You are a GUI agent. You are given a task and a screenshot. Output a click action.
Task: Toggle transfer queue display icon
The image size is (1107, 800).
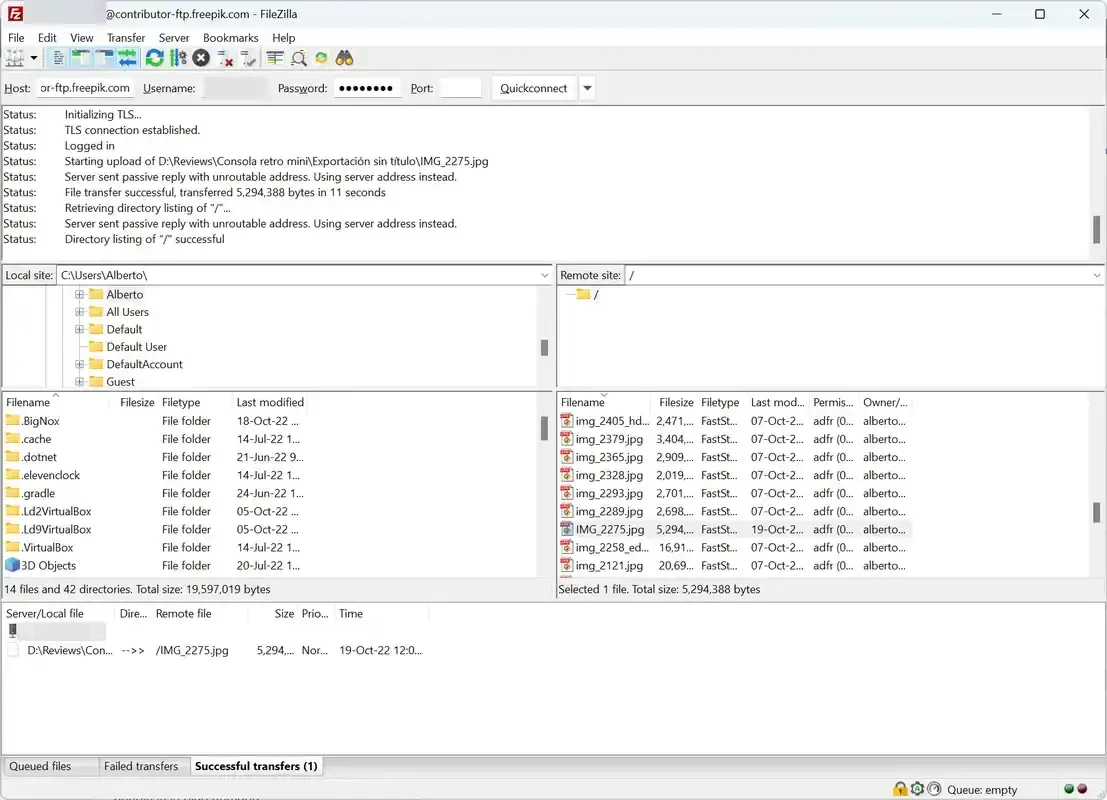click(128, 59)
